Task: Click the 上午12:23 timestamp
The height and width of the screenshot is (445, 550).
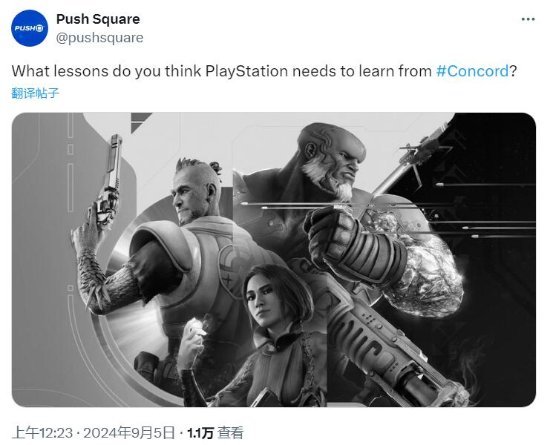Action: click(43, 433)
